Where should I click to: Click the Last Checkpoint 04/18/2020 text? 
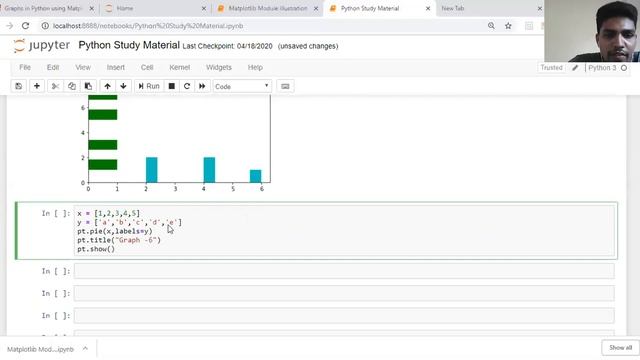[227, 46]
